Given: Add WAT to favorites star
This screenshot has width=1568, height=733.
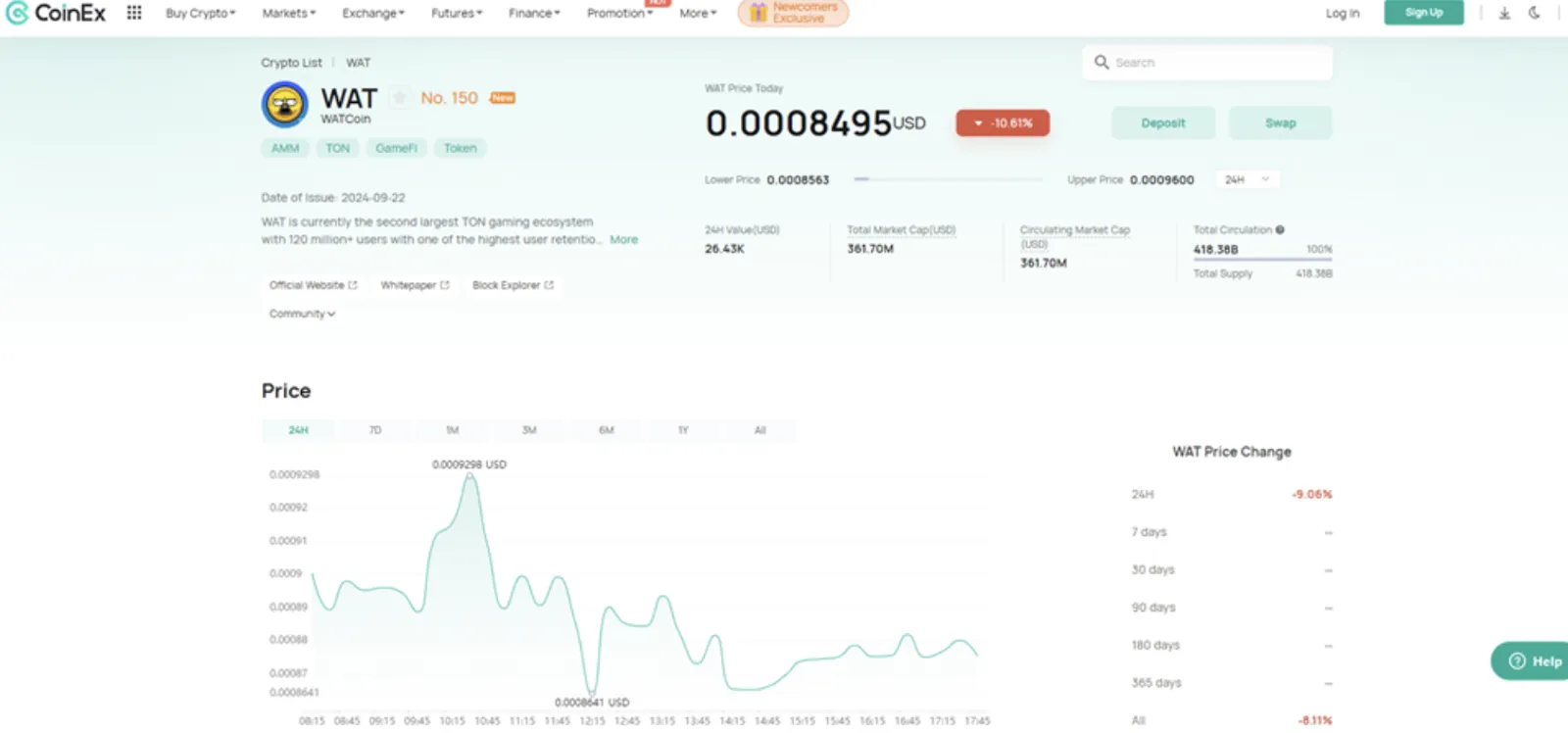Looking at the screenshot, I should coord(400,97).
